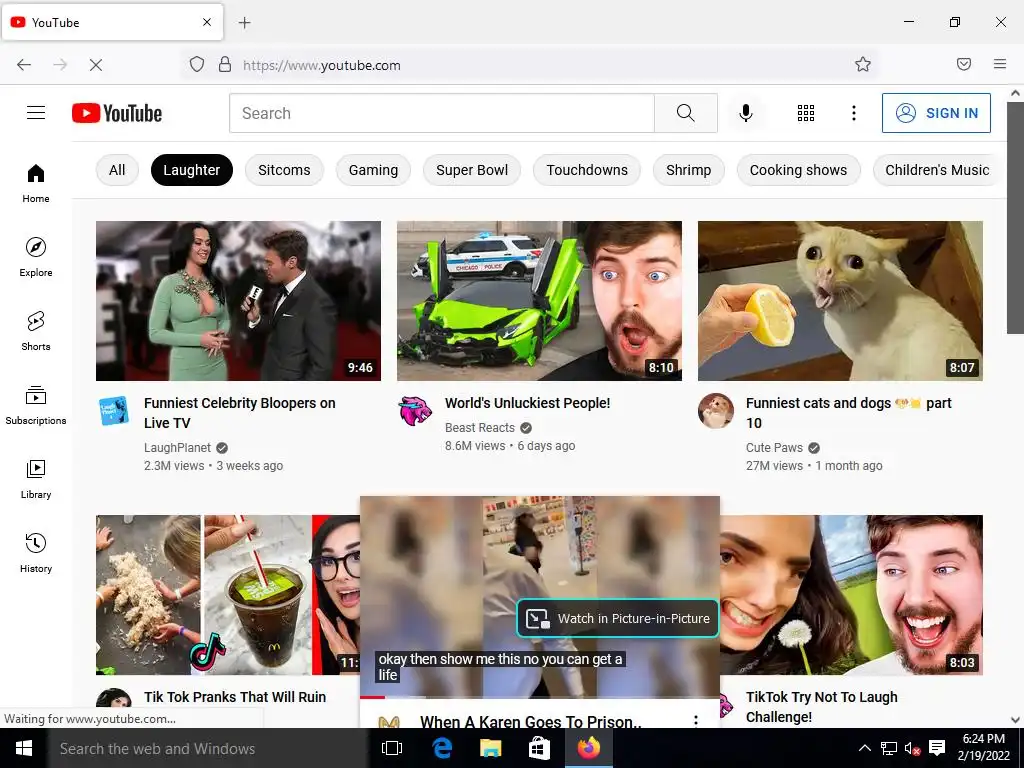Image resolution: width=1024 pixels, height=768 pixels.
Task: Open Subscriptions in sidebar
Action: pos(36,406)
